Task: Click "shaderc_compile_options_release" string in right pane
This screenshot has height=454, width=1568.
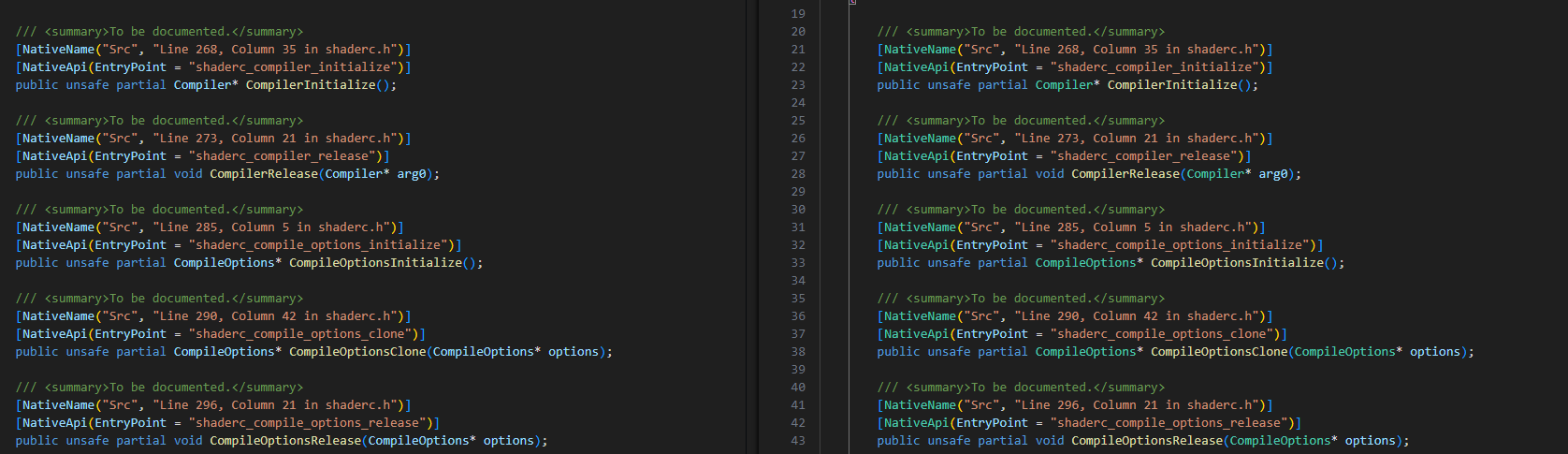Action: click(x=1169, y=423)
